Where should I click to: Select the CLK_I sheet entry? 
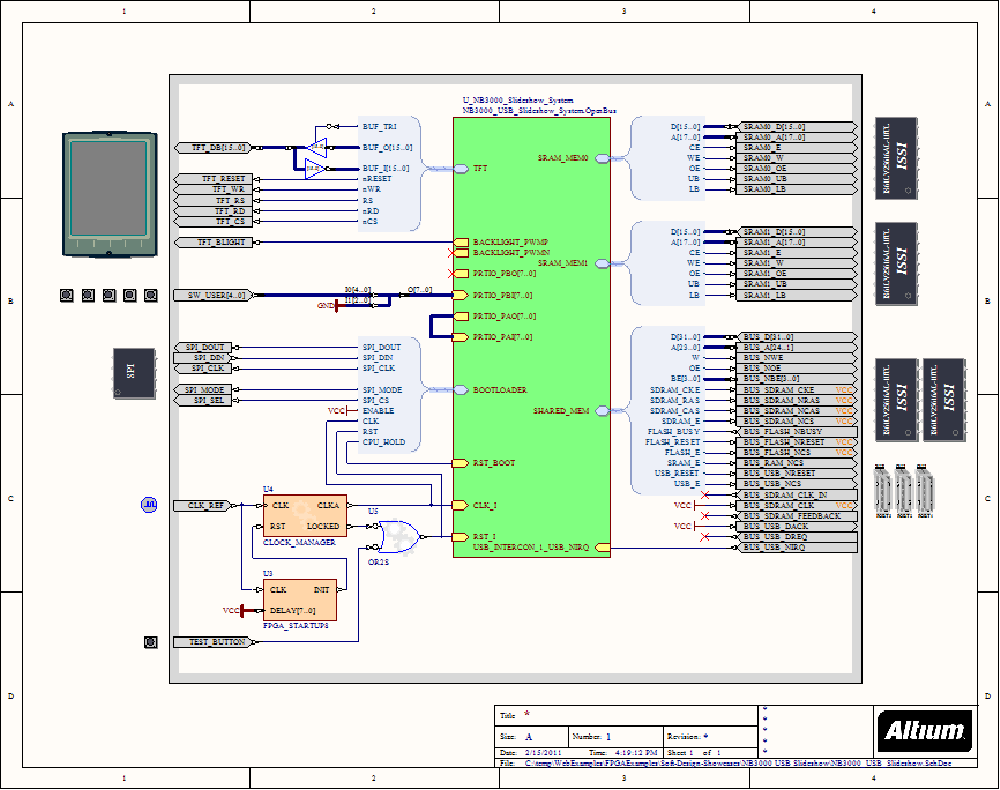click(x=461, y=505)
